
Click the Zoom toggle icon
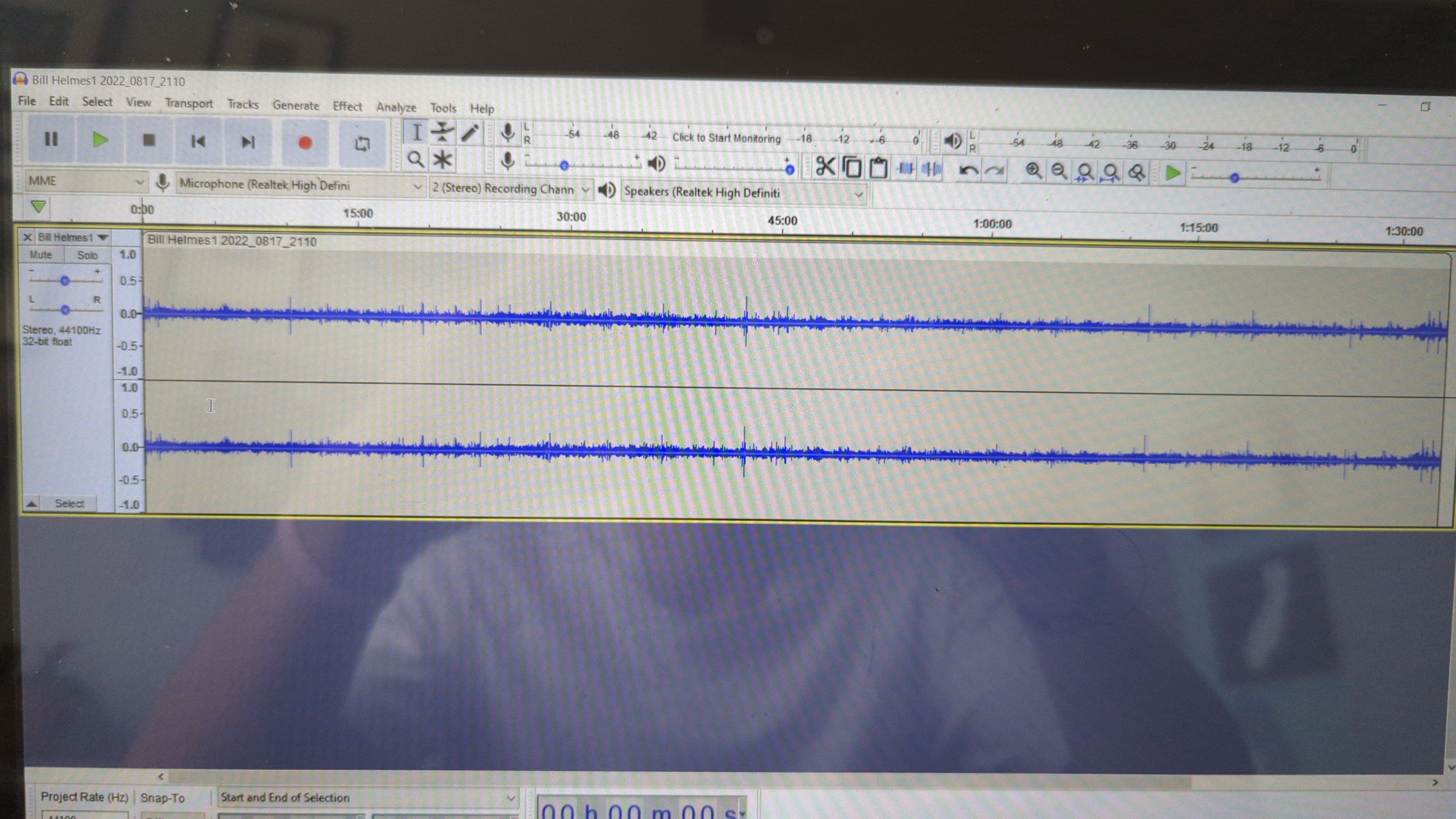pyautogui.click(x=1137, y=173)
